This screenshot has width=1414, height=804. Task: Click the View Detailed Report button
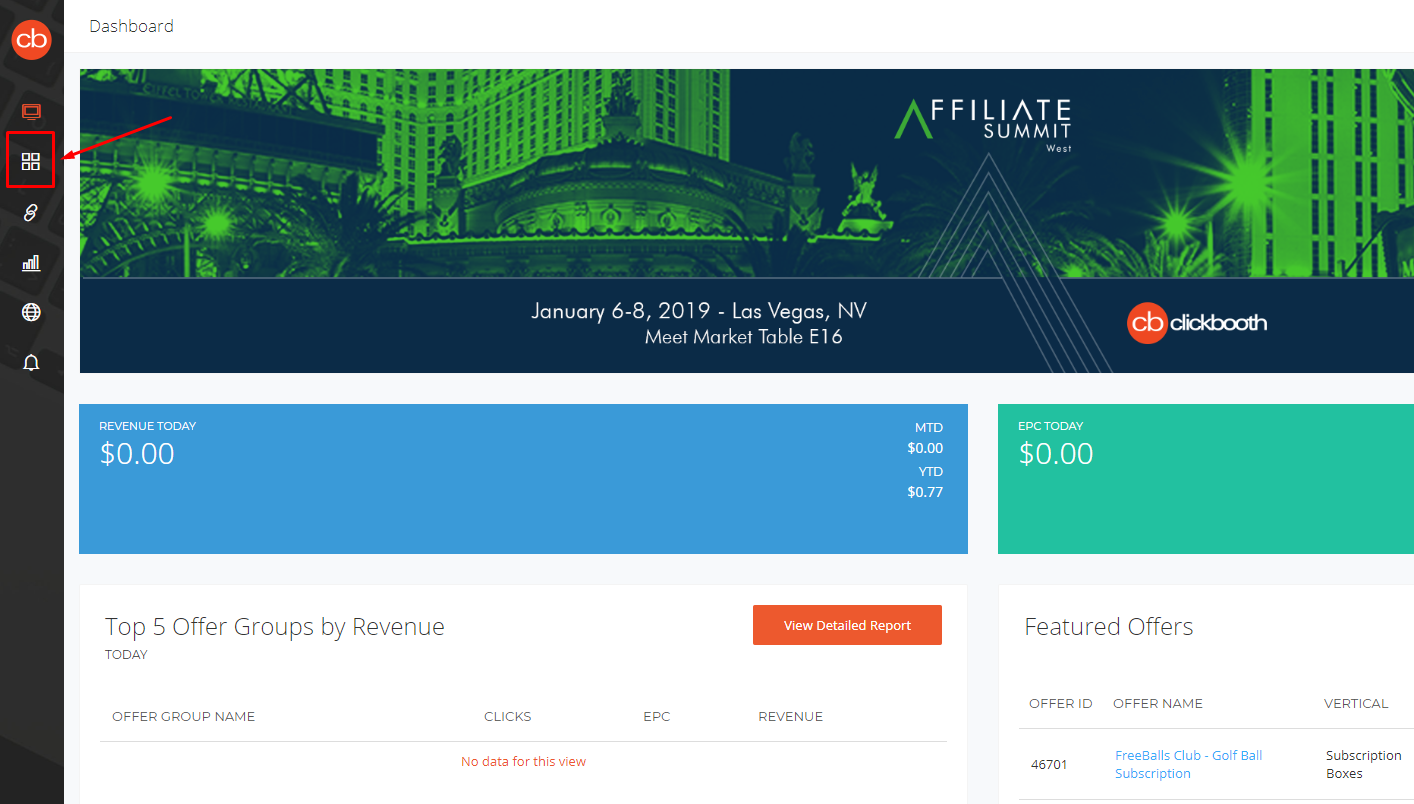click(x=847, y=625)
